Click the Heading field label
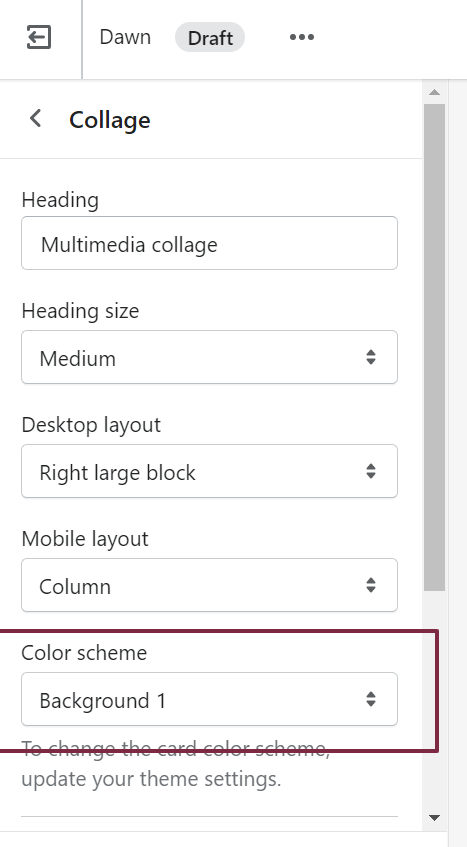The width and height of the screenshot is (467, 847). pos(60,200)
